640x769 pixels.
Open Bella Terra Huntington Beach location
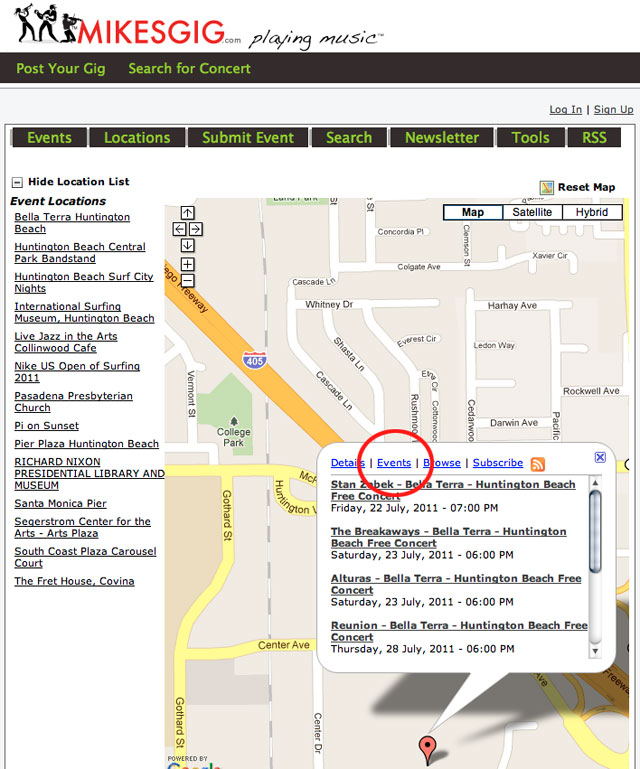72,223
